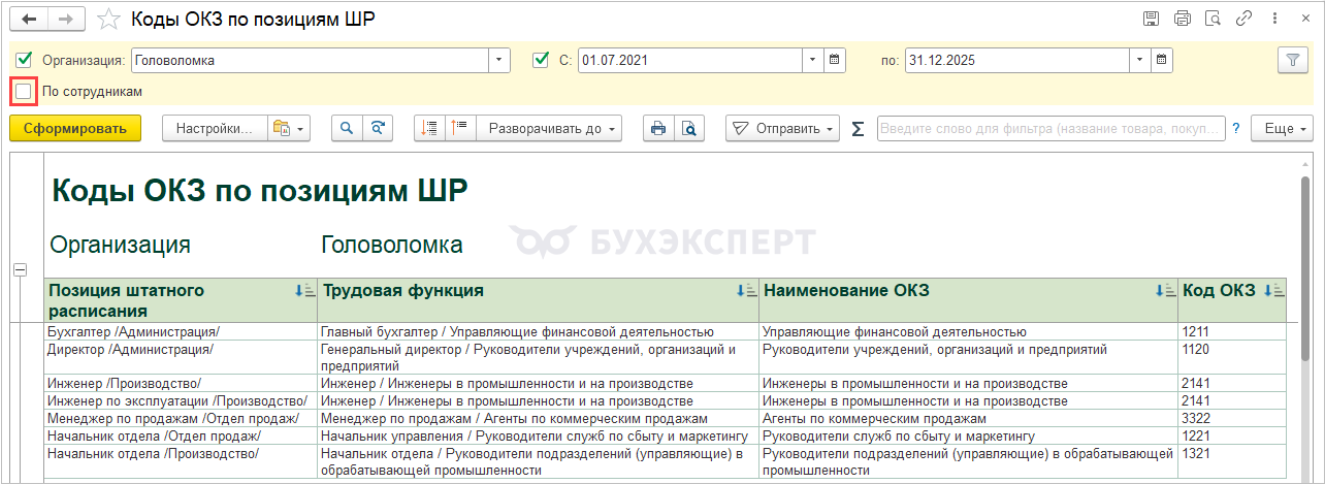The width and height of the screenshot is (1325, 489).
Task: Click code cell 1221
Action: tap(1233, 436)
